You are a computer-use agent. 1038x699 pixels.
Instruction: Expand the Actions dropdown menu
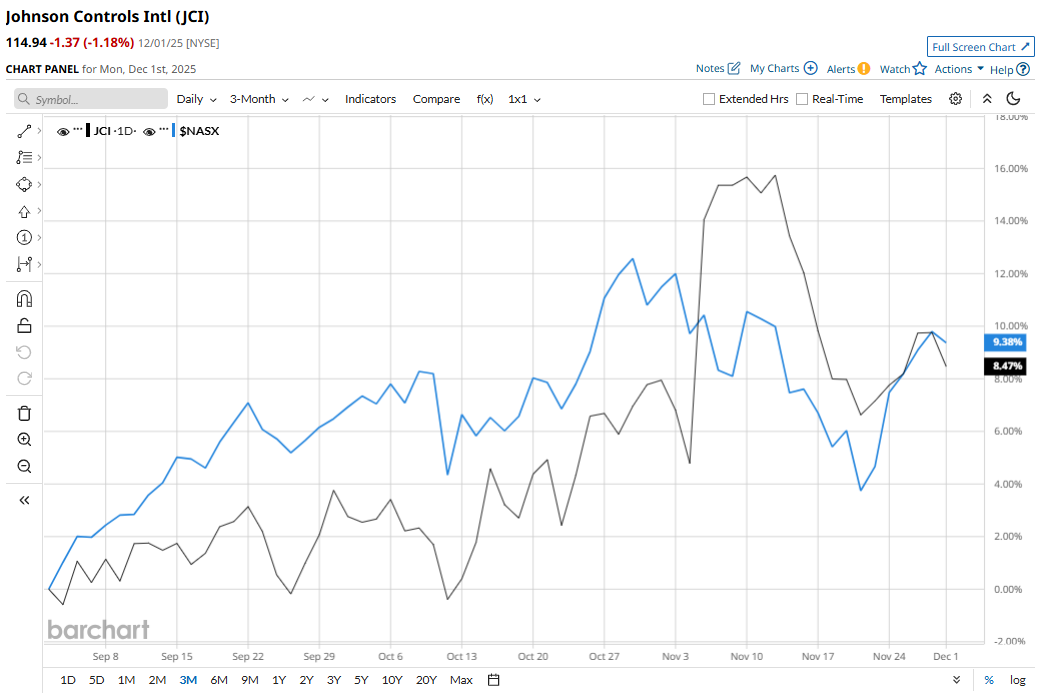coord(959,69)
